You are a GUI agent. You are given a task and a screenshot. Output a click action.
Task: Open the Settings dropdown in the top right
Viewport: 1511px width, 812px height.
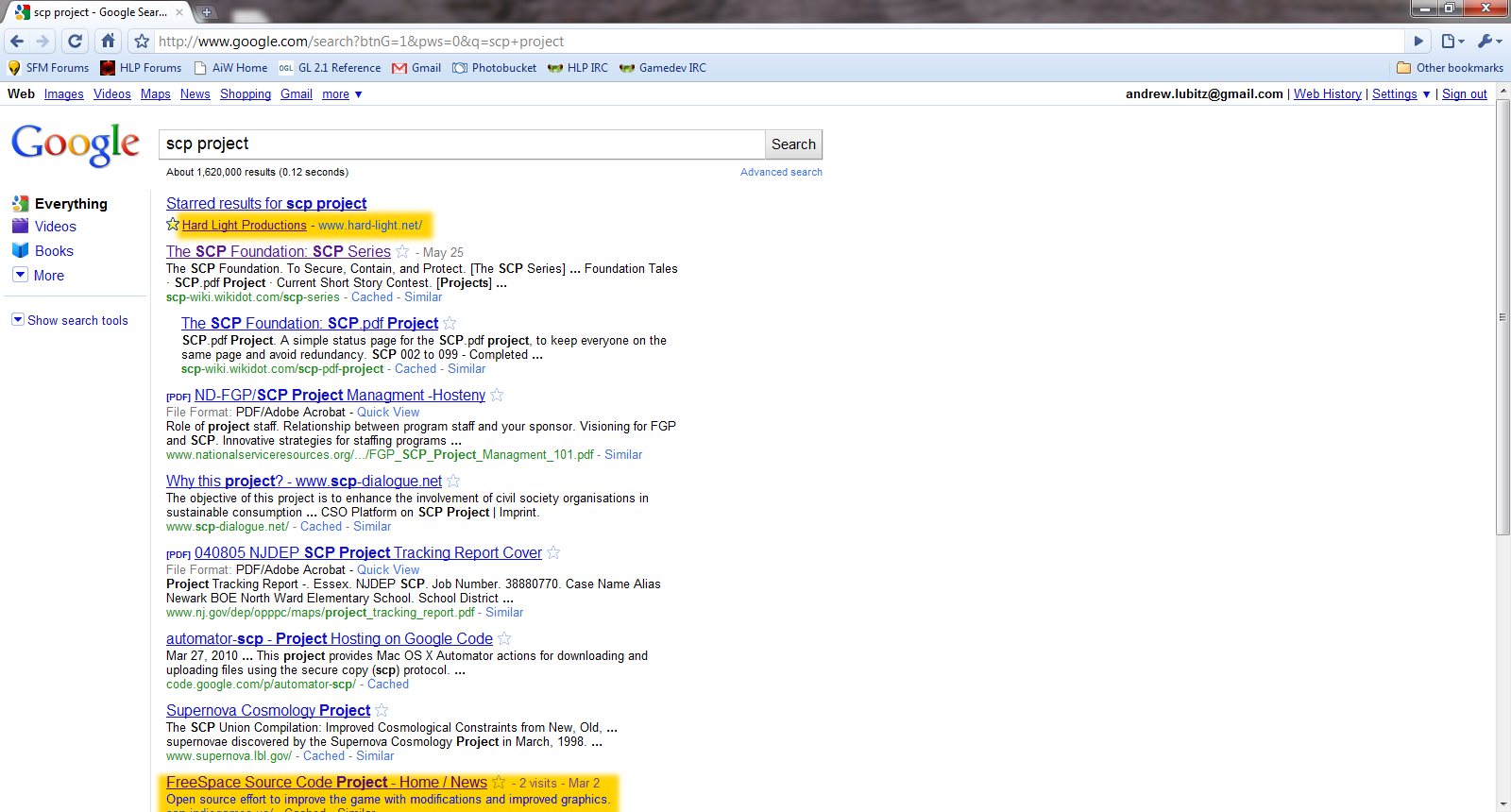point(1401,94)
